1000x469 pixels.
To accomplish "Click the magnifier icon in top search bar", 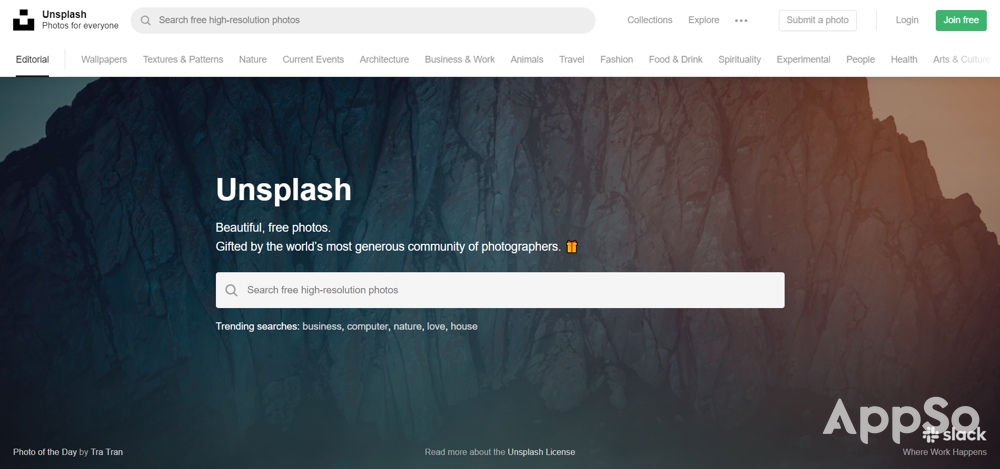I will (145, 20).
